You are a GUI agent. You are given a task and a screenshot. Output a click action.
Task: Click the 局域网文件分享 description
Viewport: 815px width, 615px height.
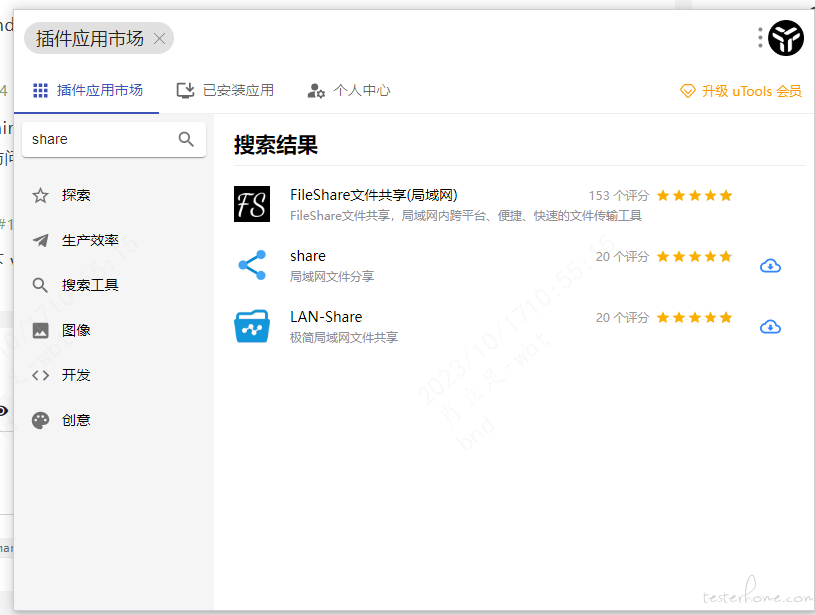332,277
